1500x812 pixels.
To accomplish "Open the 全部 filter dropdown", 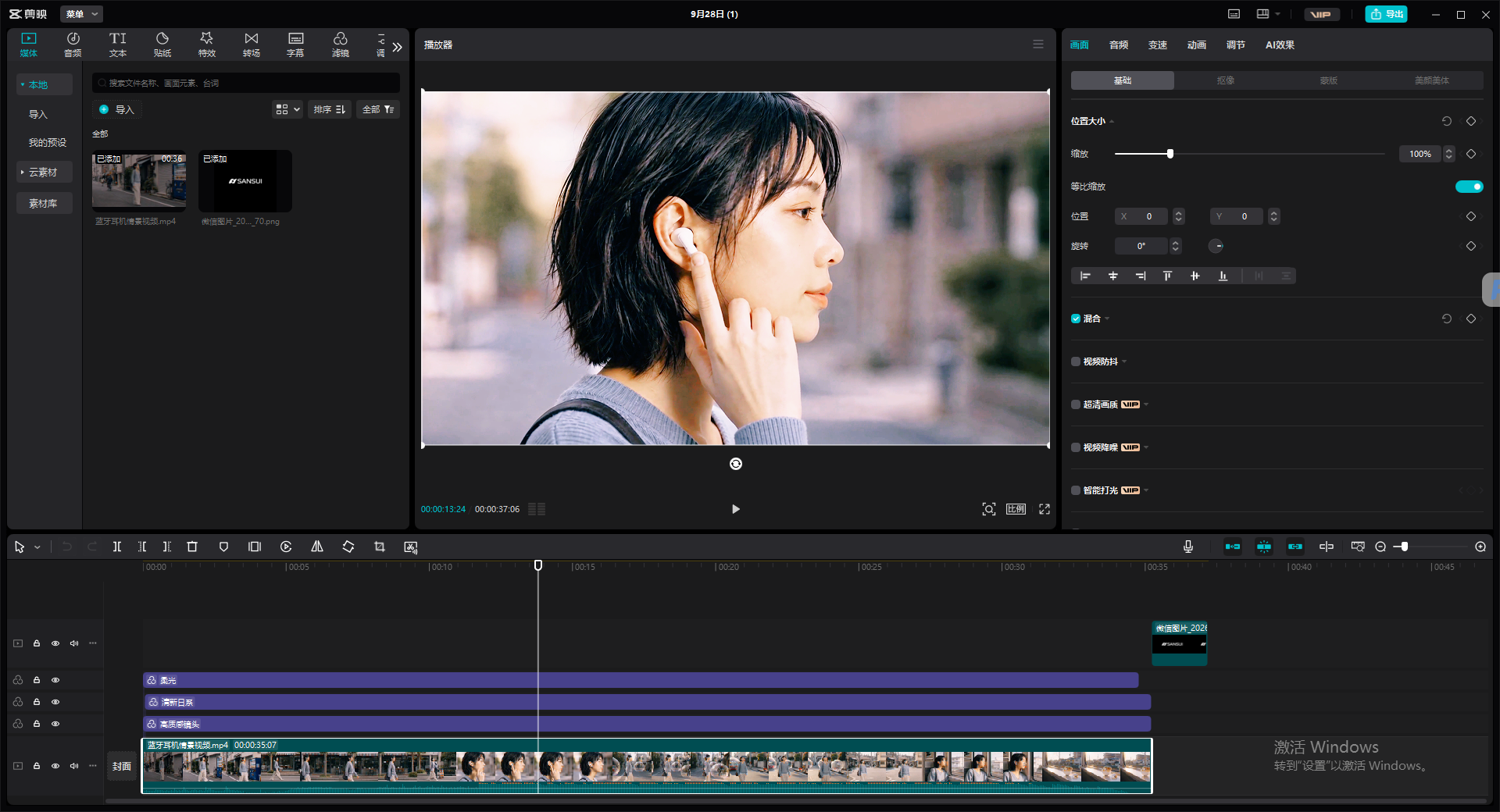I will (x=378, y=109).
